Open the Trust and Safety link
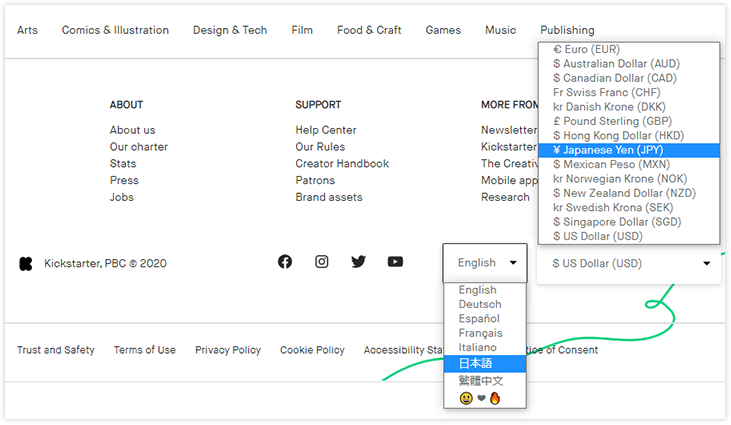Screen dimensions: 731x425 point(56,350)
